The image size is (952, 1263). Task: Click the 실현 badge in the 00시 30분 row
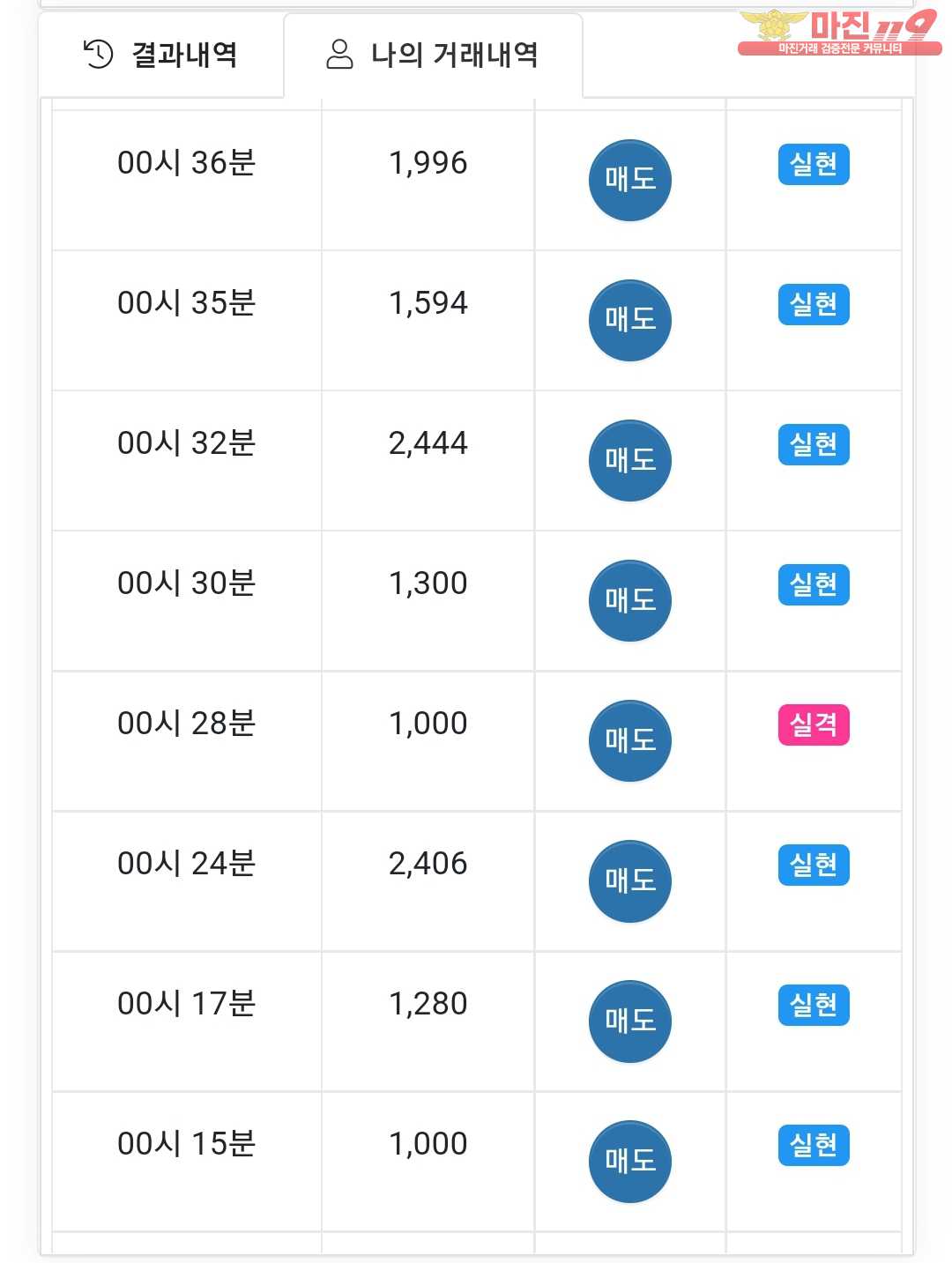click(x=814, y=584)
